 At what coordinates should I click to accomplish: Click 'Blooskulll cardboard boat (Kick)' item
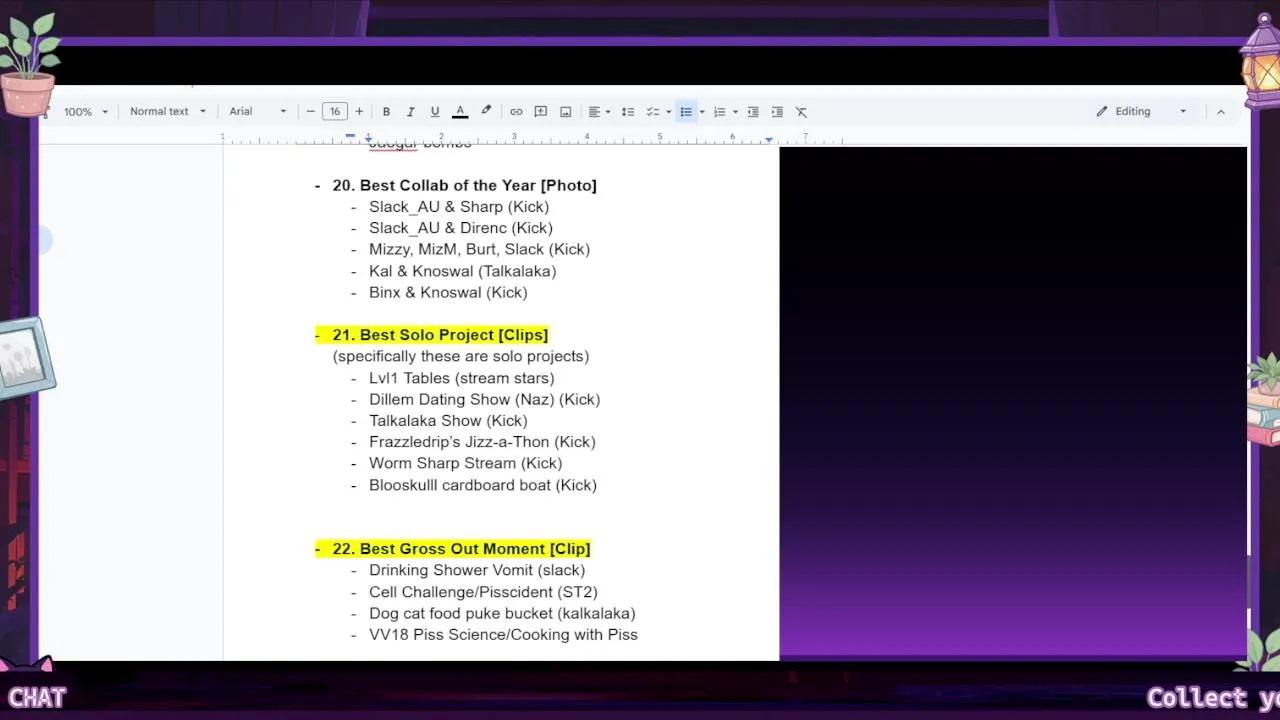[x=483, y=485]
